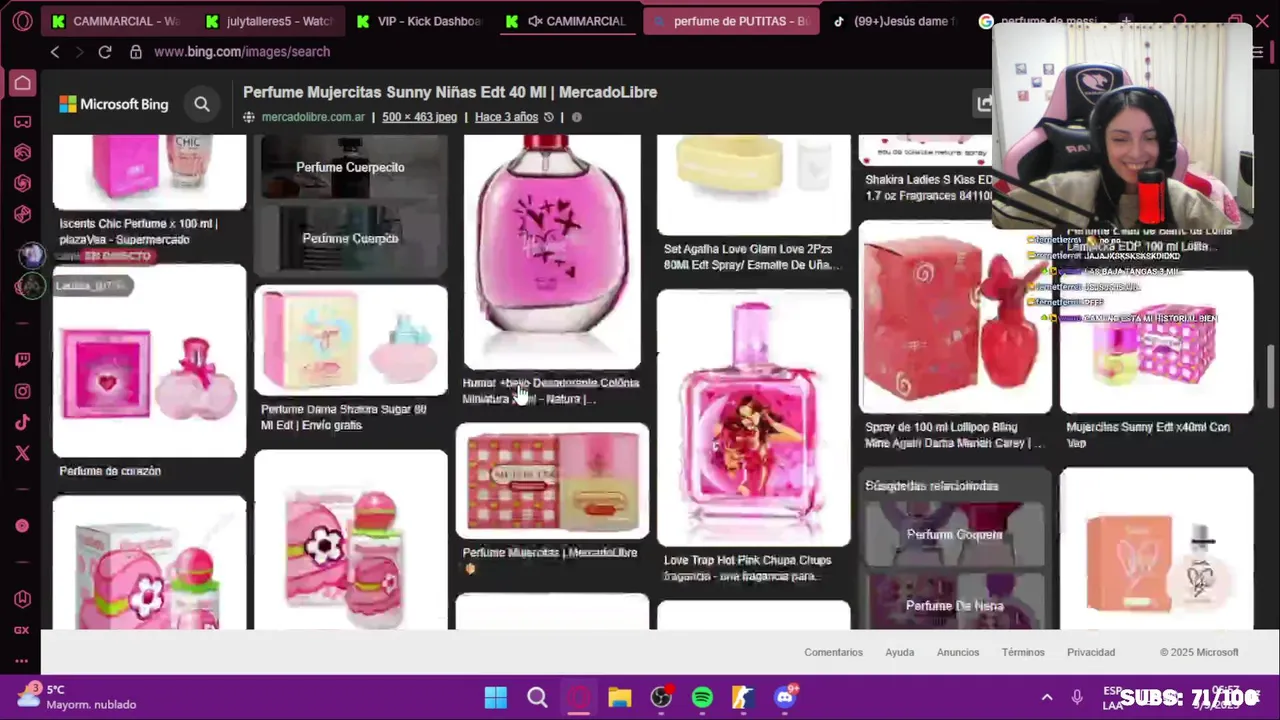Open Mujercitas Sunny Edt x40ml image

pos(1156,342)
